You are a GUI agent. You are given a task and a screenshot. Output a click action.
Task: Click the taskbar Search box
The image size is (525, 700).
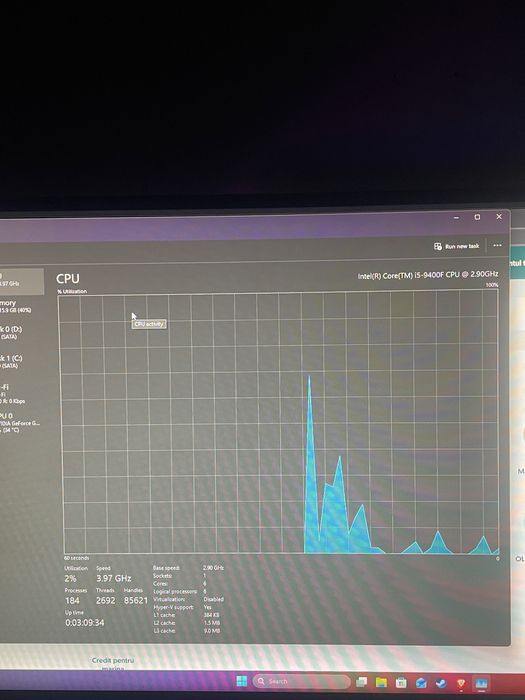[301, 681]
